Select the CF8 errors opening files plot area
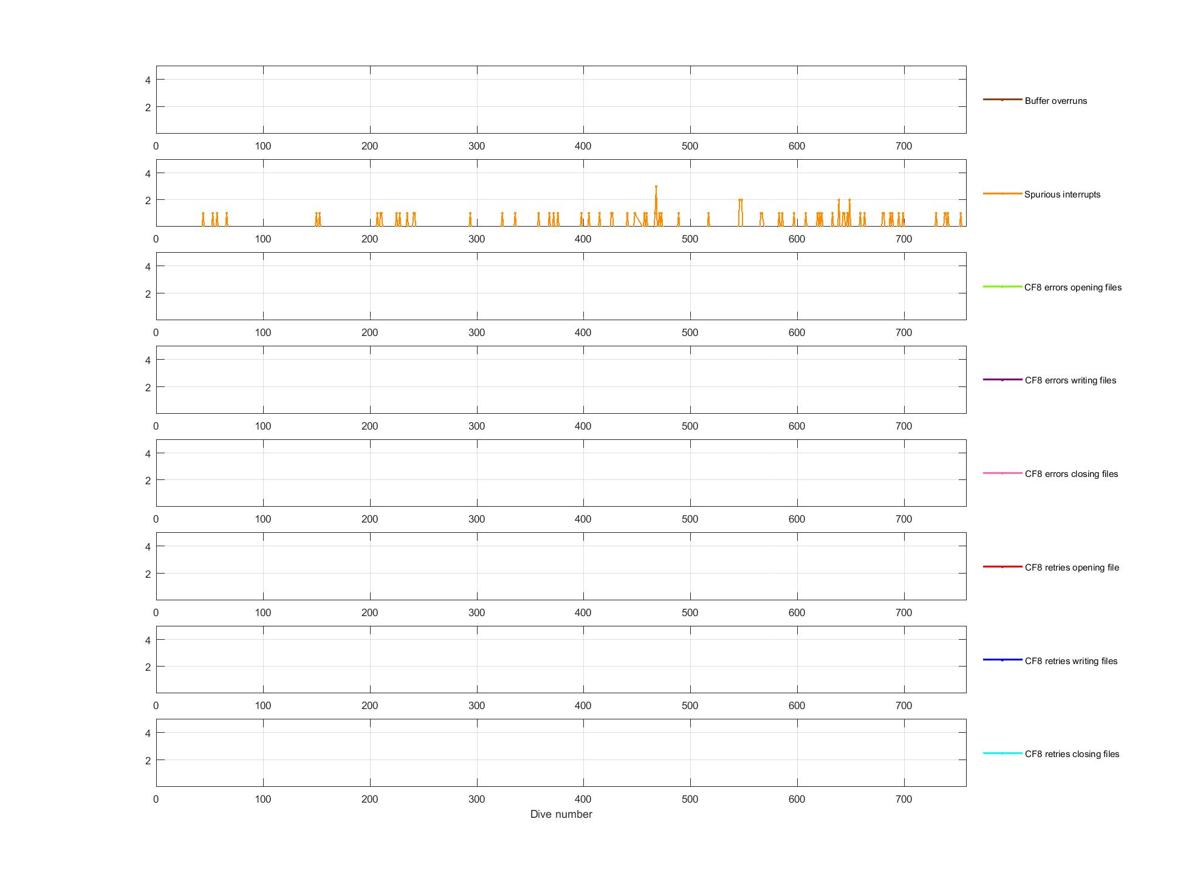 561,286
